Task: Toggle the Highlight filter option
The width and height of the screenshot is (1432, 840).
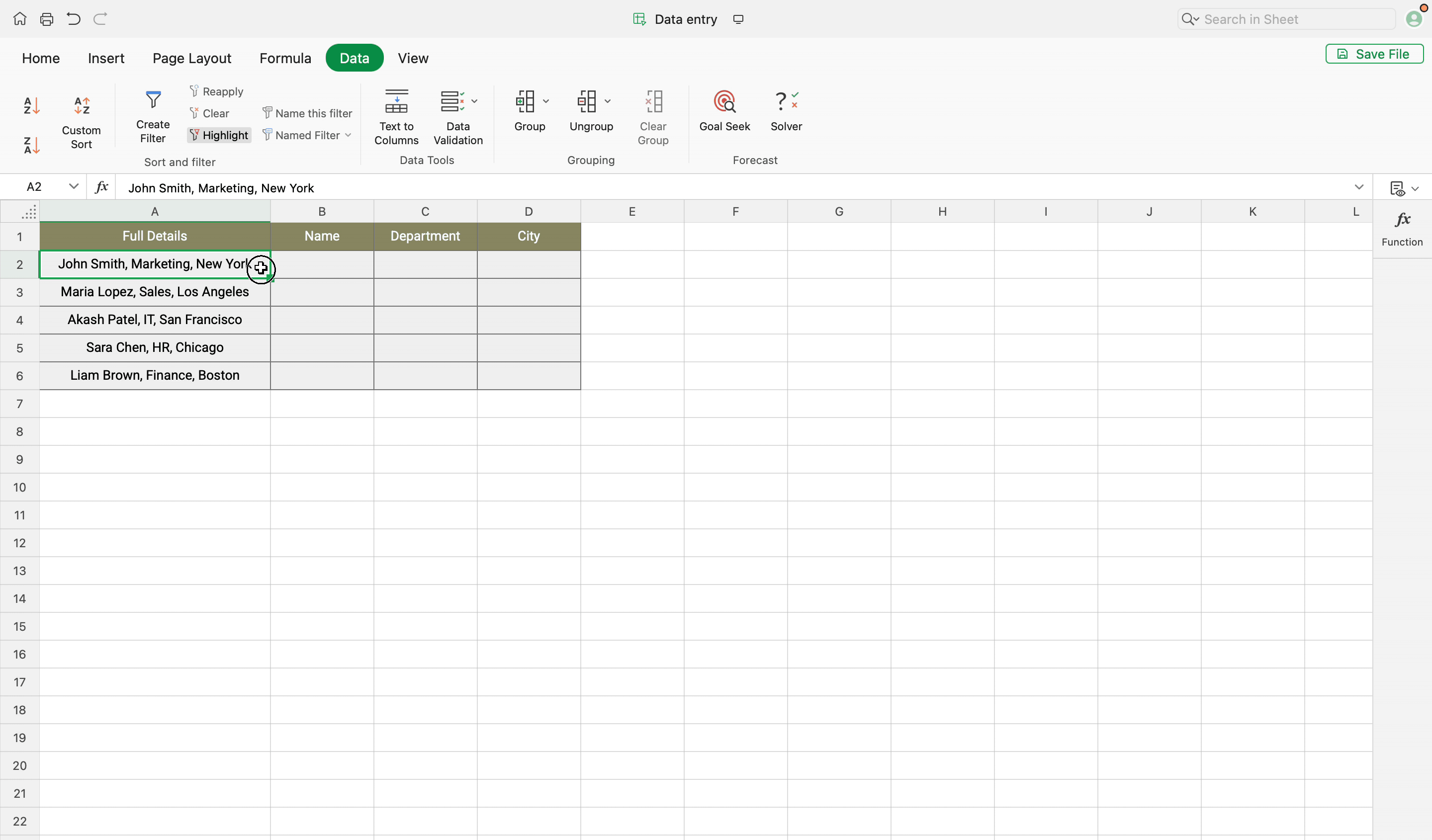Action: coord(219,135)
